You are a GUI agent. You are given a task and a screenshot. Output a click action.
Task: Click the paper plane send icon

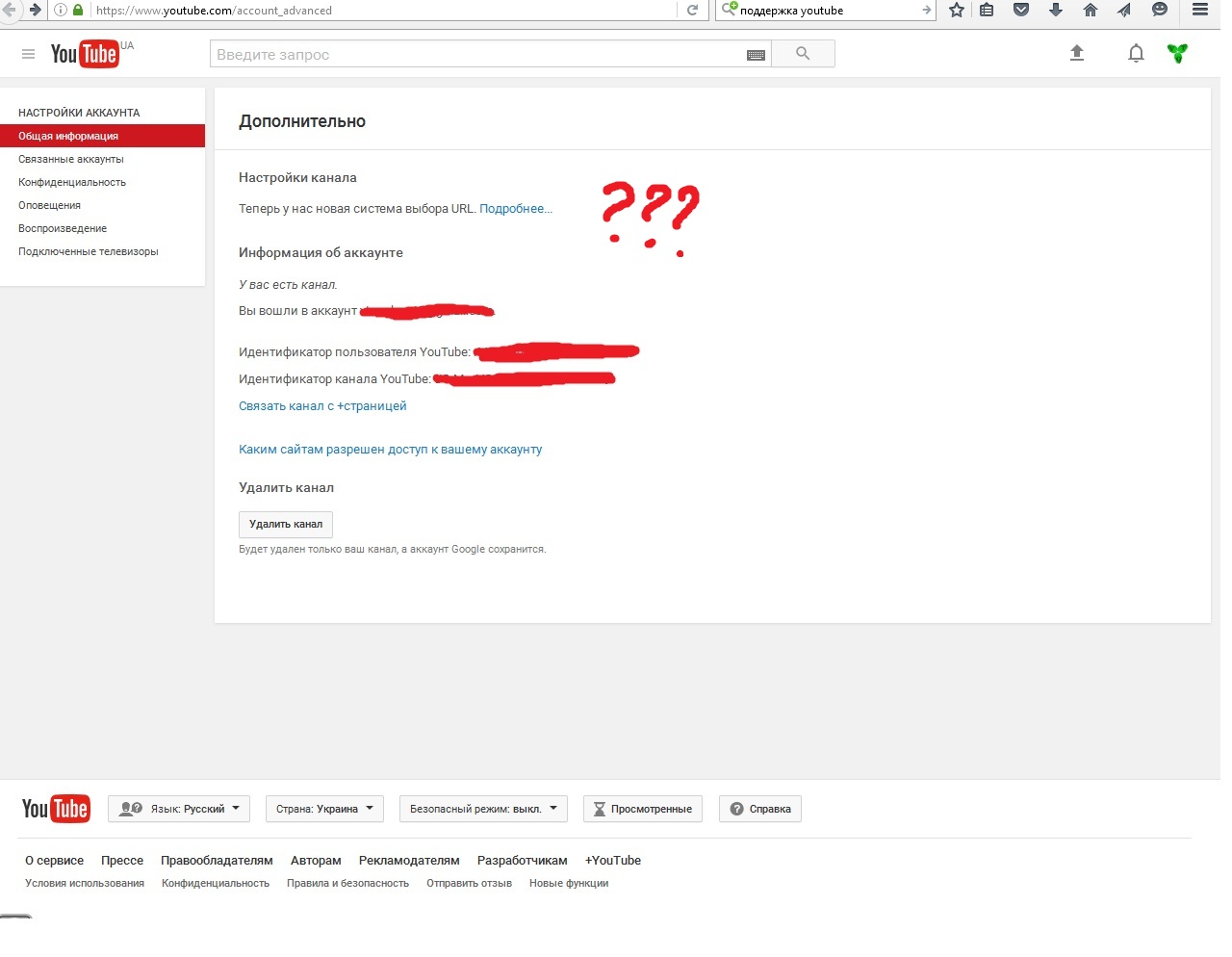[x=1124, y=10]
